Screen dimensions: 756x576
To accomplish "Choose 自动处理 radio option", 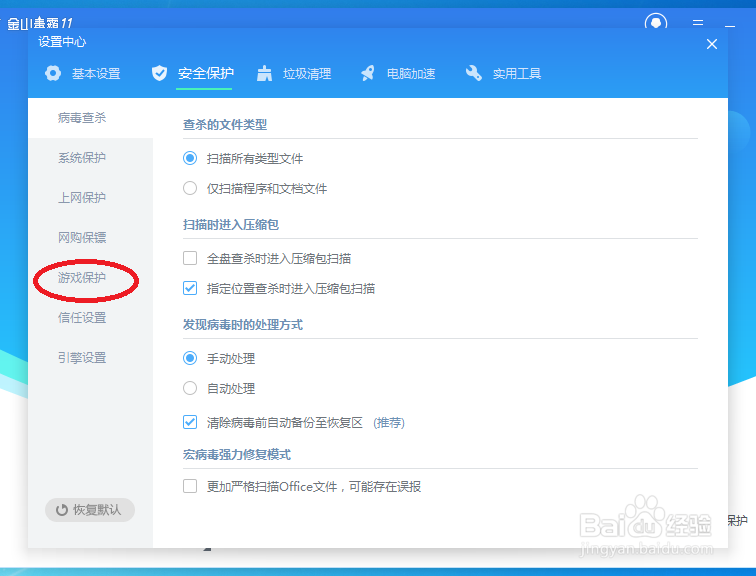I will 190,388.
